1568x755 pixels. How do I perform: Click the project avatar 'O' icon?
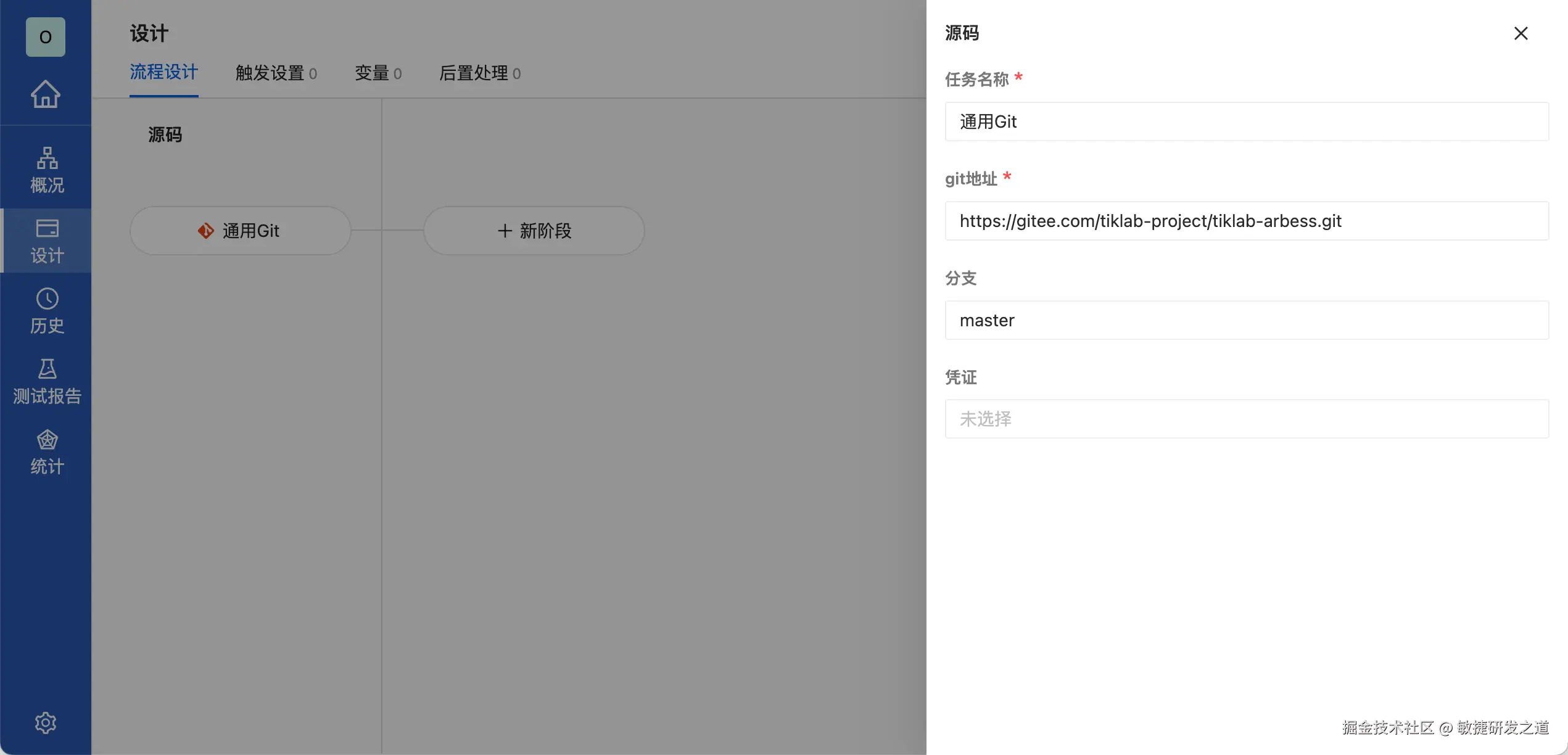click(46, 37)
